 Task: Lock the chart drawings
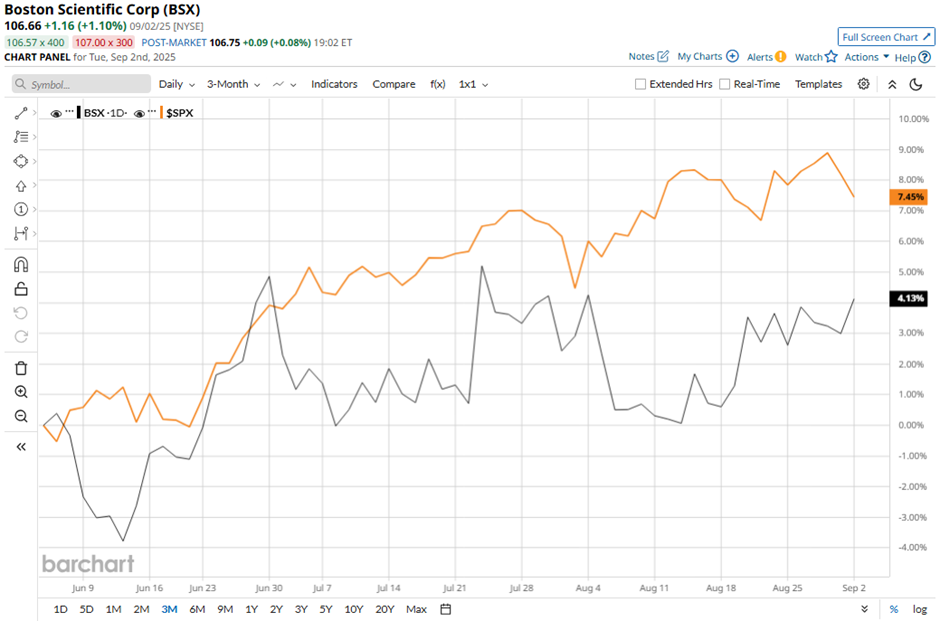21,289
